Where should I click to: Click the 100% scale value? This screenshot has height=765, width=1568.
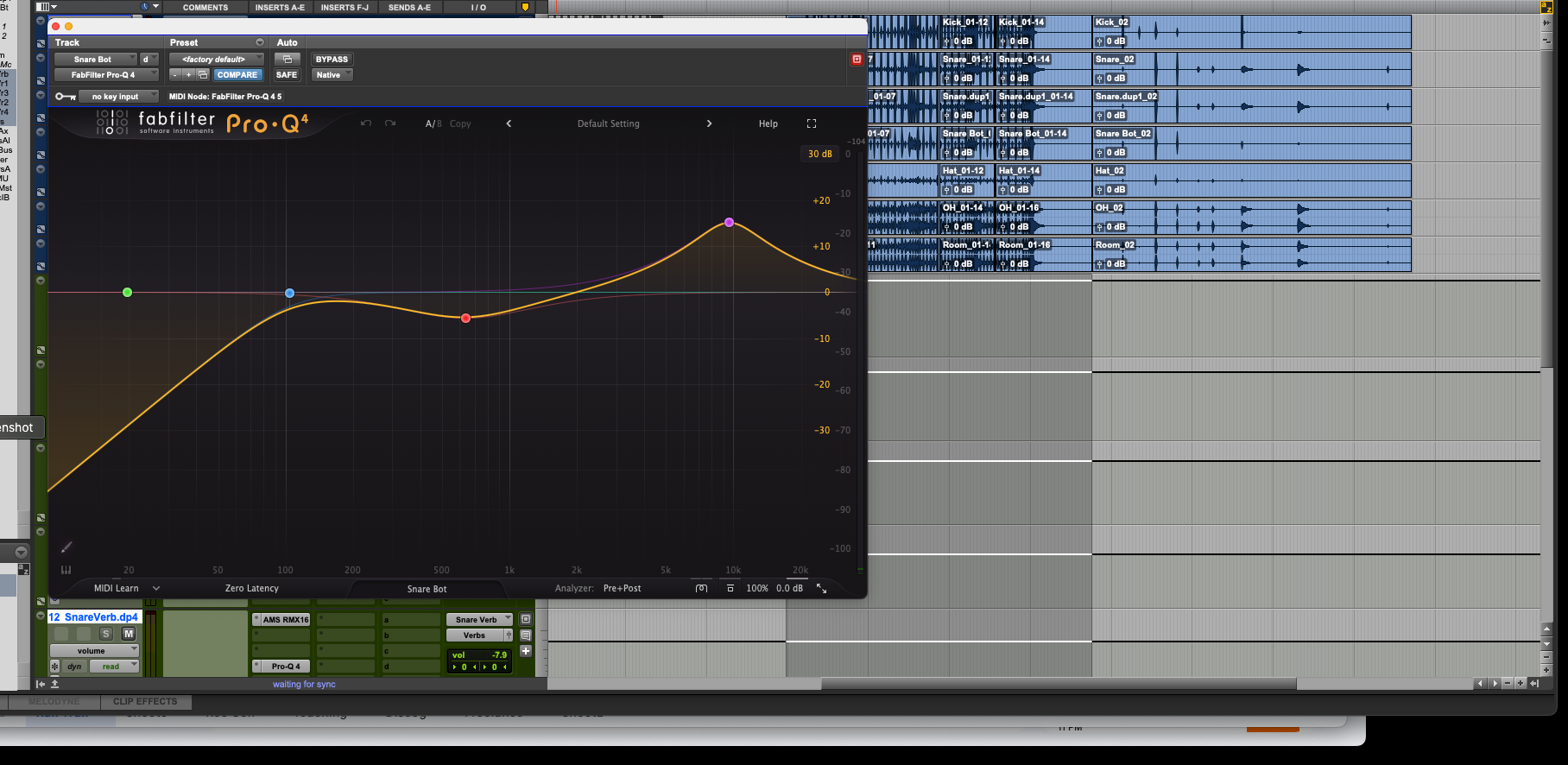pos(757,588)
